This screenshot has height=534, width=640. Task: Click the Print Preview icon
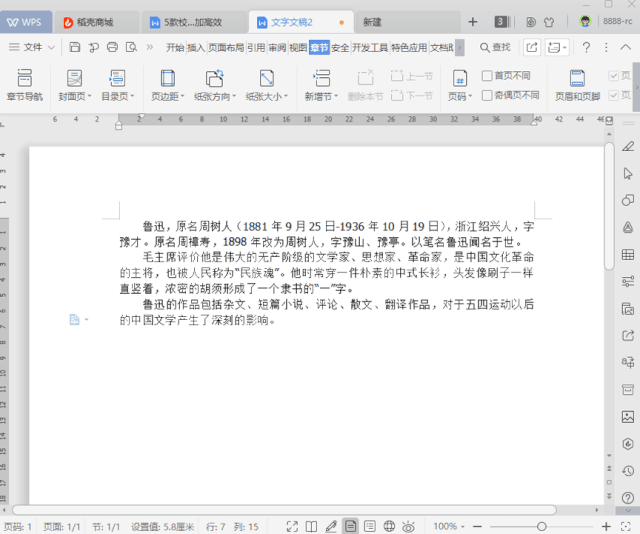click(x=131, y=47)
